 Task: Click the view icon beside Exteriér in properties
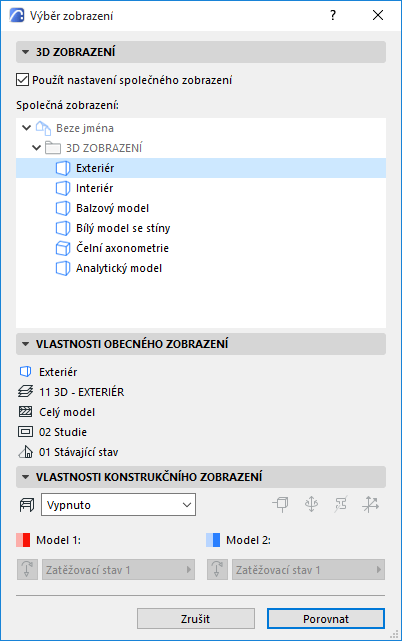tap(25, 372)
